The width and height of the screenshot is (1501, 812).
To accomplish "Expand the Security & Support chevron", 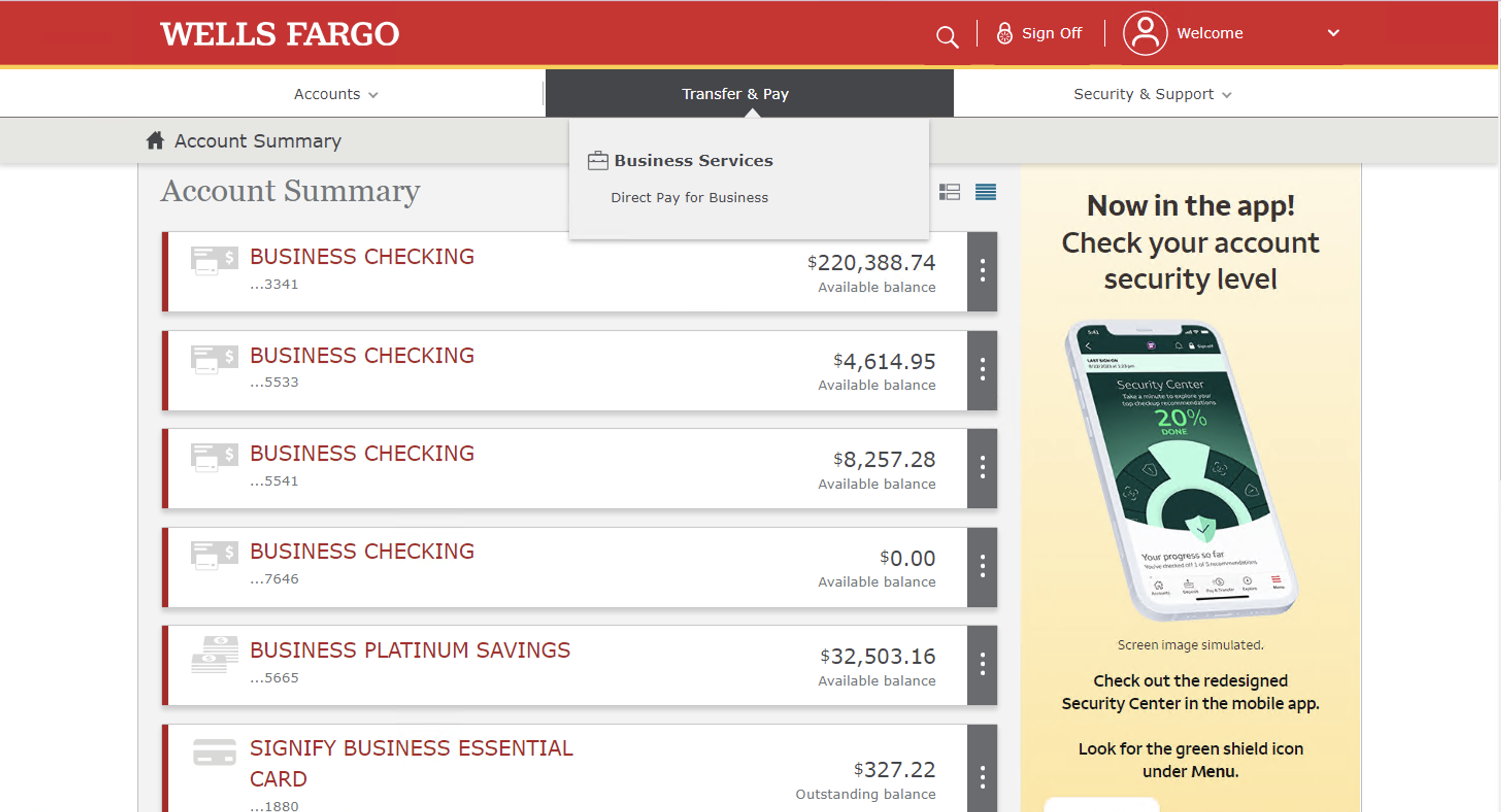I will [1227, 95].
